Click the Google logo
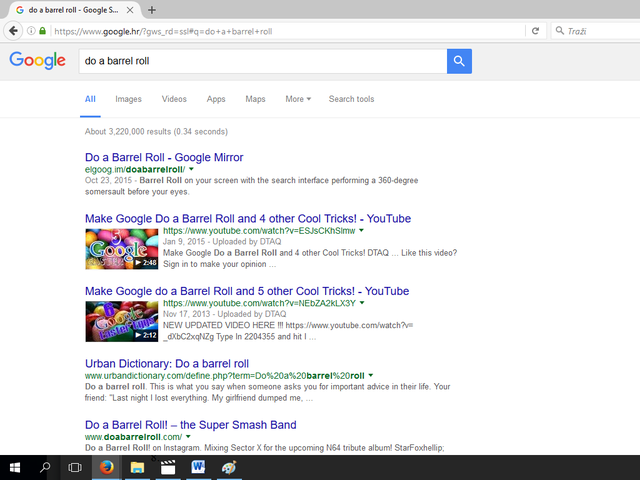 [38, 60]
